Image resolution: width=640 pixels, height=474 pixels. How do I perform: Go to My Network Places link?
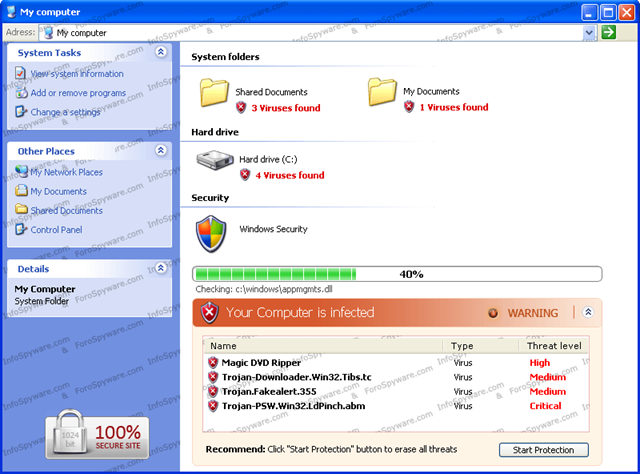point(67,172)
